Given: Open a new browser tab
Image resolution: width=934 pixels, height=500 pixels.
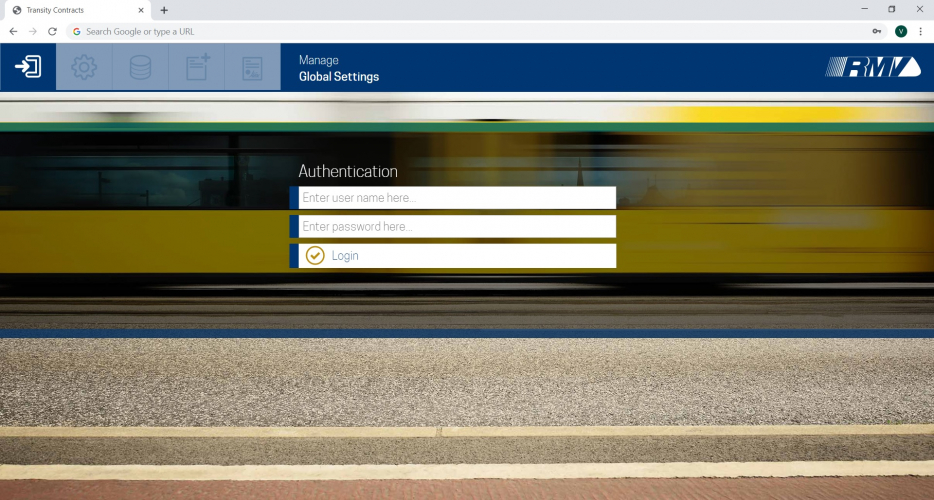Looking at the screenshot, I should coord(164,10).
